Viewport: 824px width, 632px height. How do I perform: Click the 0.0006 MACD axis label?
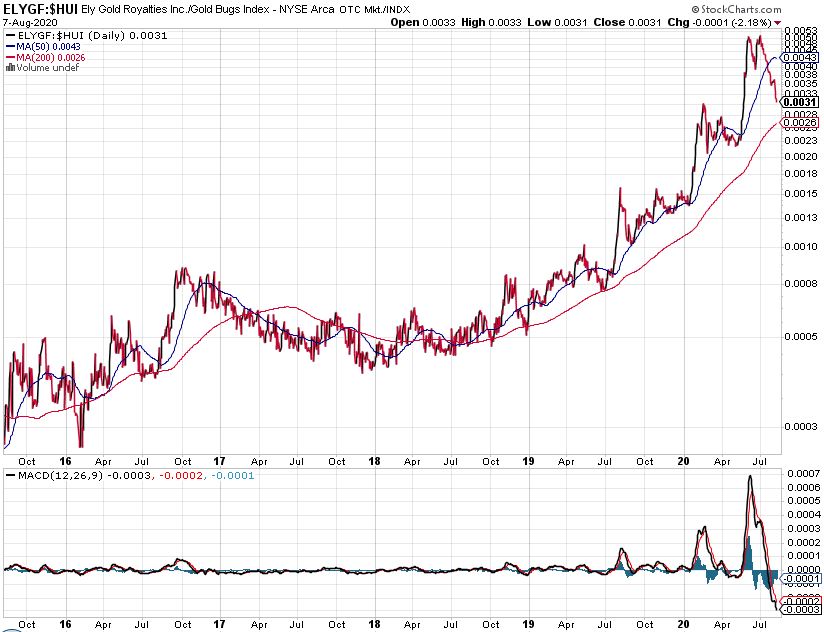[804, 488]
